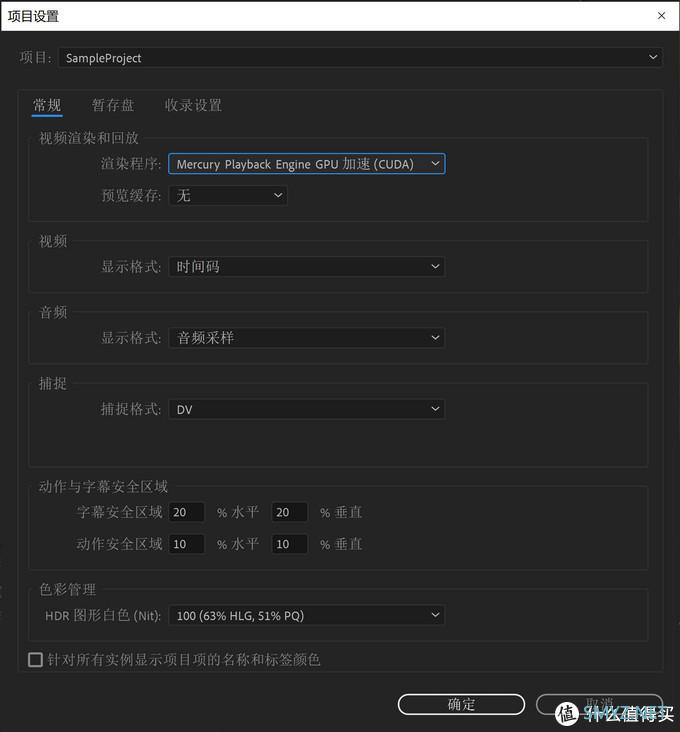Switch to the 收录设置 tab
This screenshot has height=732, width=680.
(x=193, y=106)
